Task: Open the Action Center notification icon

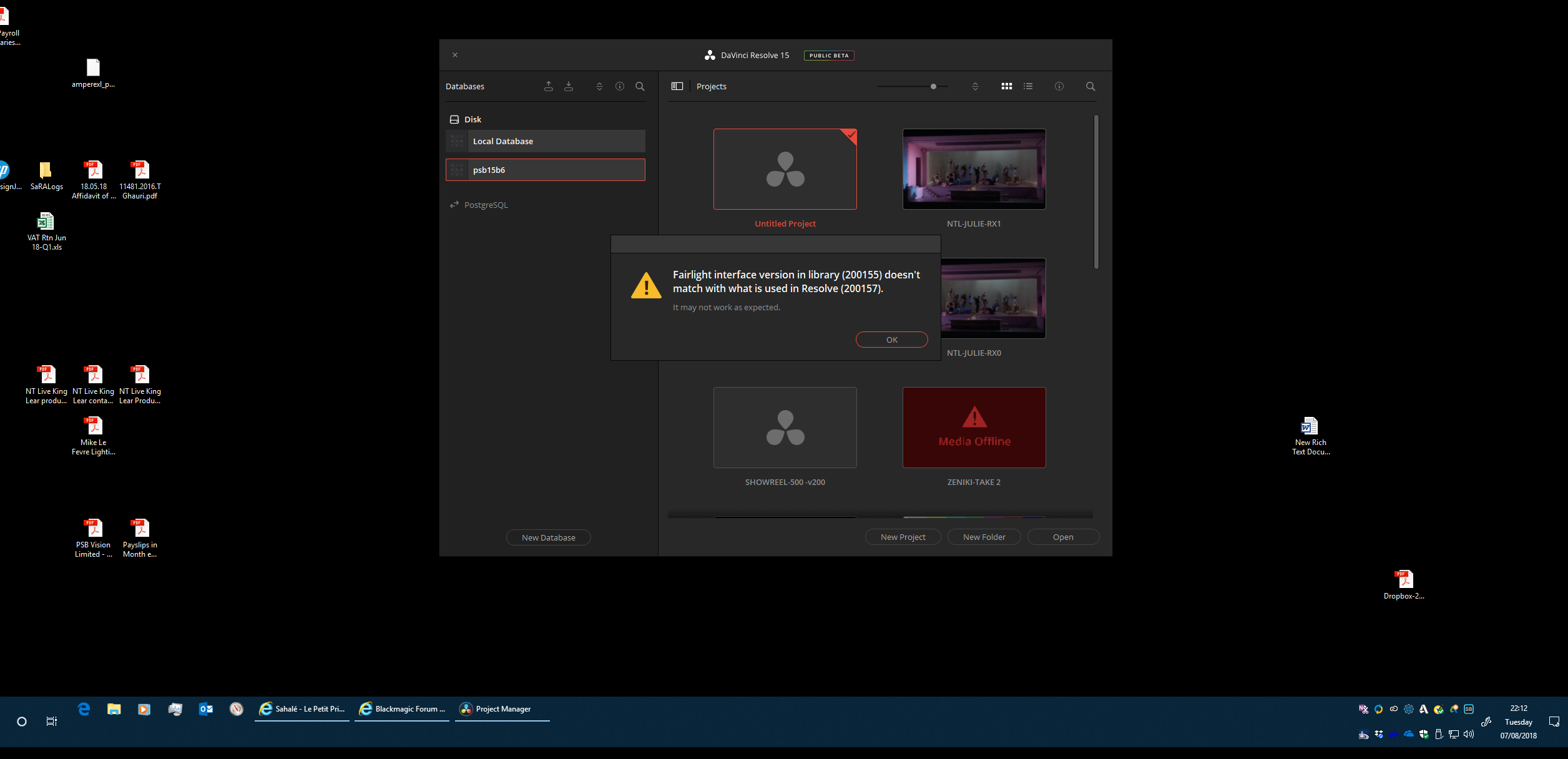Action: pyautogui.click(x=1554, y=722)
